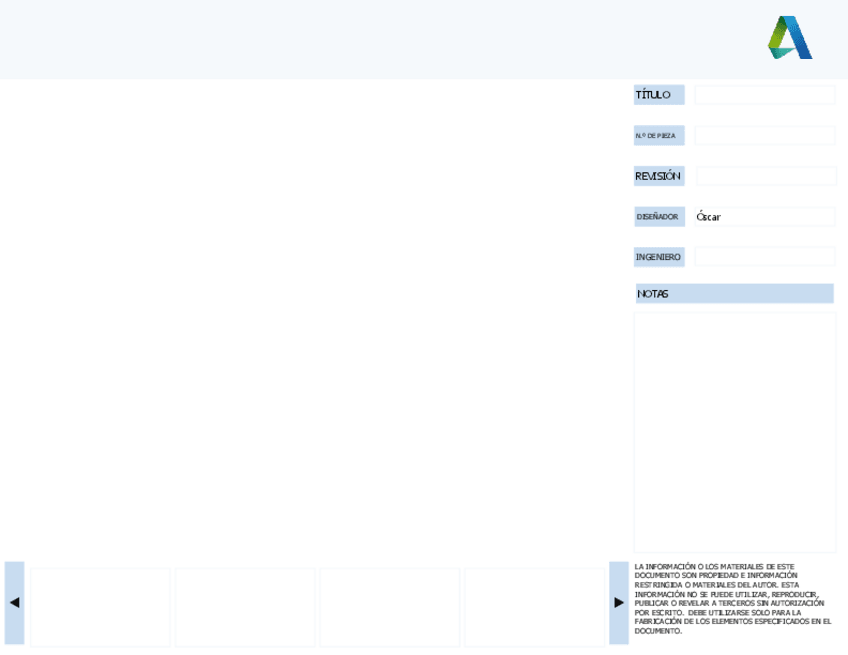
Task: Click the DISEÑADOR label
Action: 659,216
